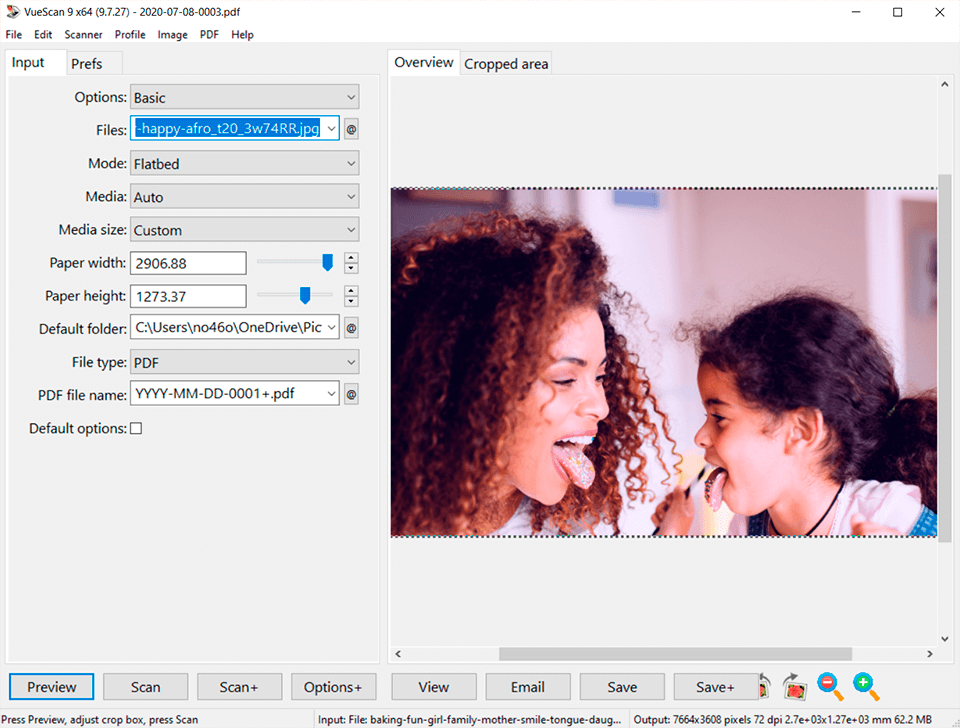Image resolution: width=960 pixels, height=728 pixels.
Task: Switch to the Cropped area tab
Action: (x=506, y=64)
